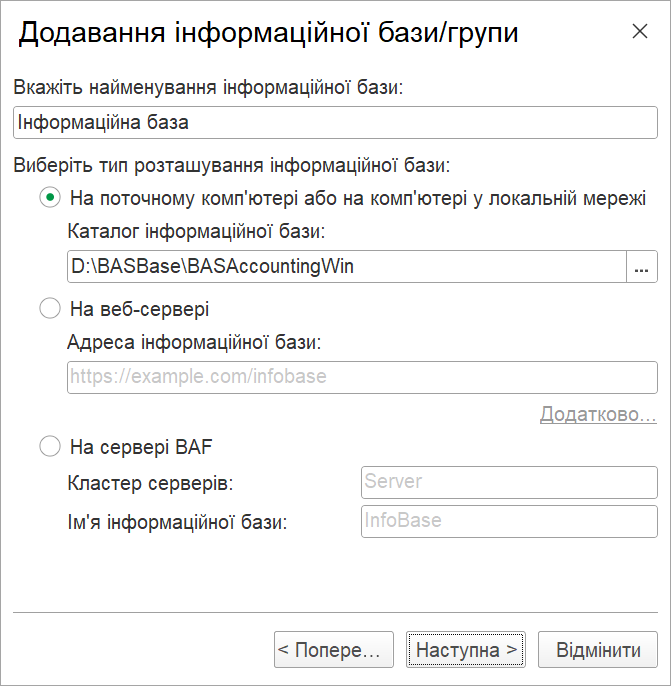
Task: Click the Вкажіть найменування інформаційної бази label
Action: click(x=208, y=87)
